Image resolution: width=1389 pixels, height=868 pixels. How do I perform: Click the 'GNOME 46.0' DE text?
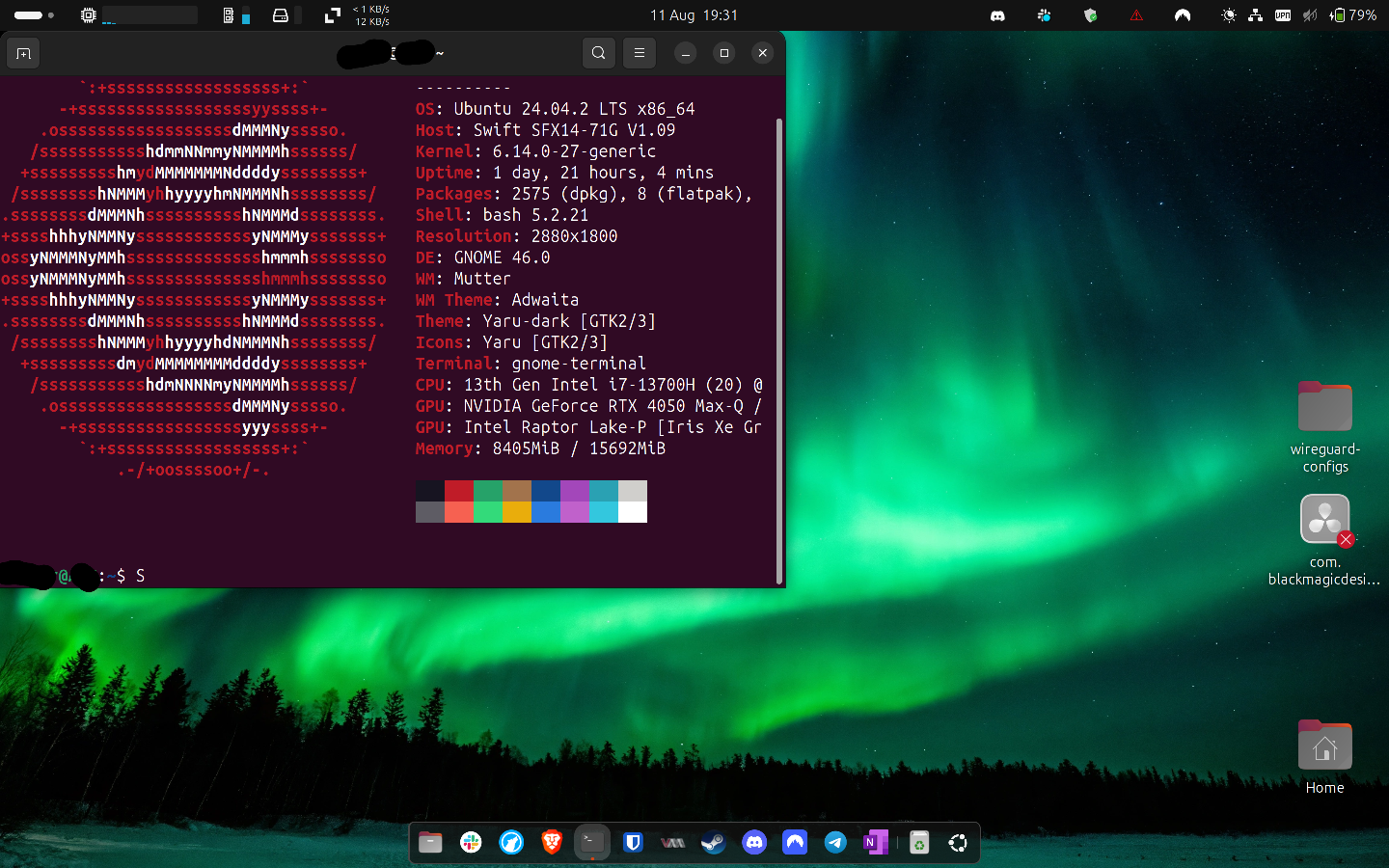(x=502, y=258)
